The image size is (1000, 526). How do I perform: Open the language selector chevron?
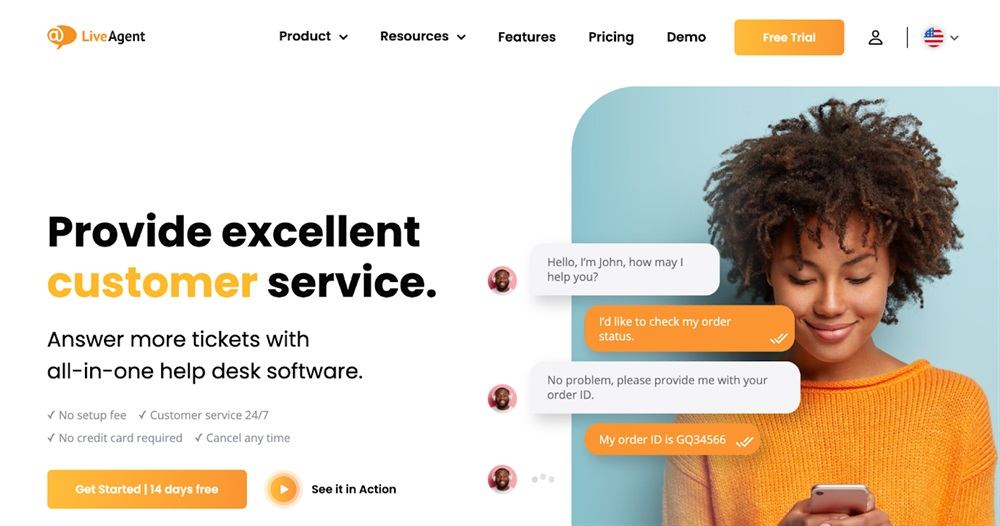point(954,38)
